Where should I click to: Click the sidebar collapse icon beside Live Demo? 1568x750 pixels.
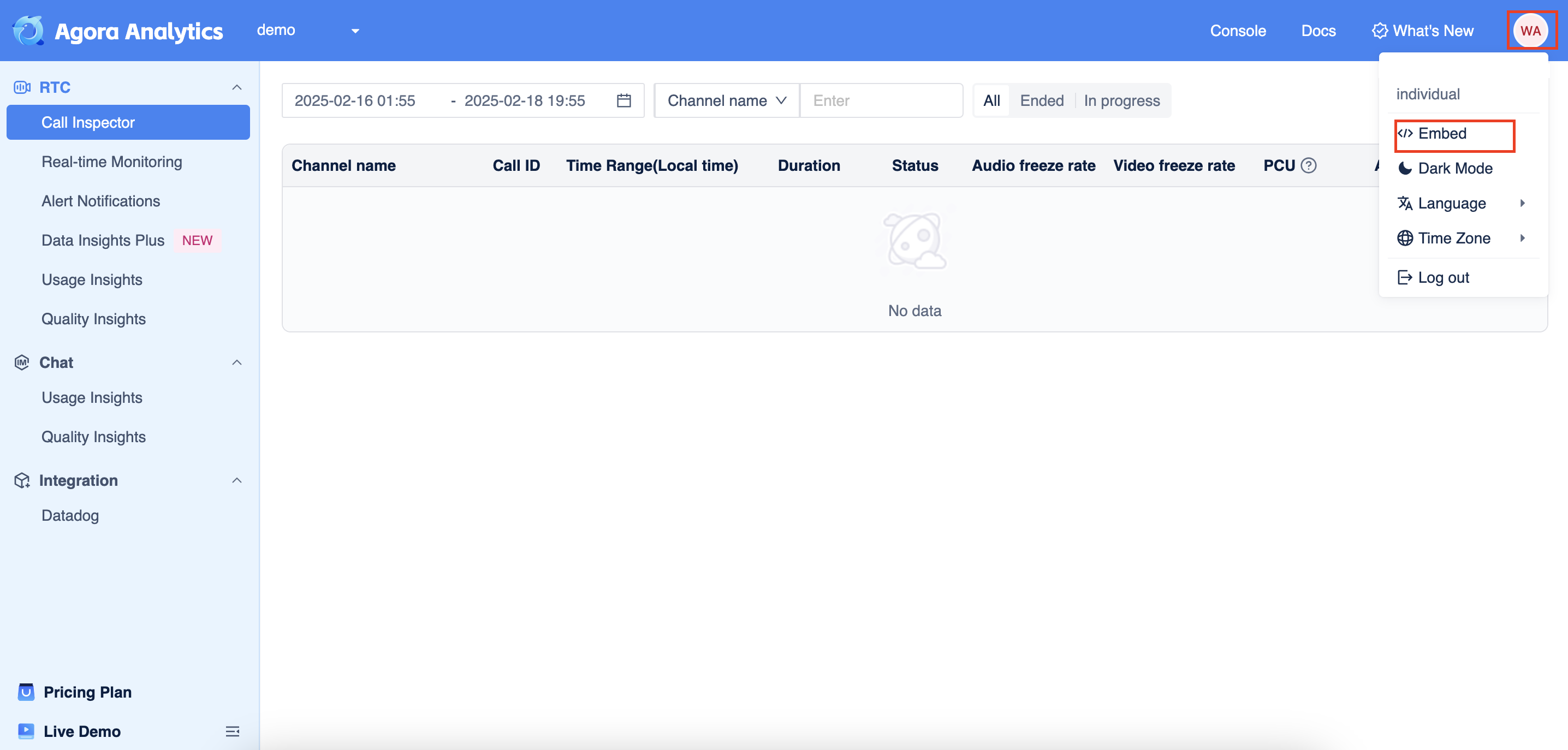(x=233, y=731)
